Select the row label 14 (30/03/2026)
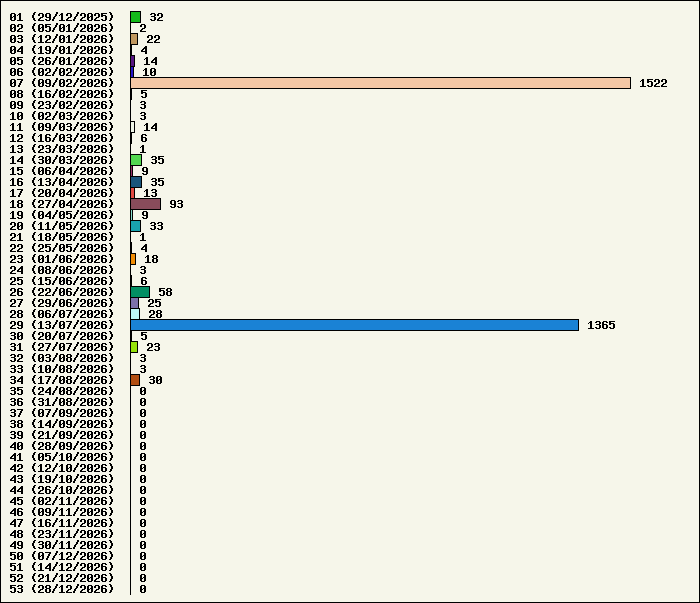 click(62, 160)
